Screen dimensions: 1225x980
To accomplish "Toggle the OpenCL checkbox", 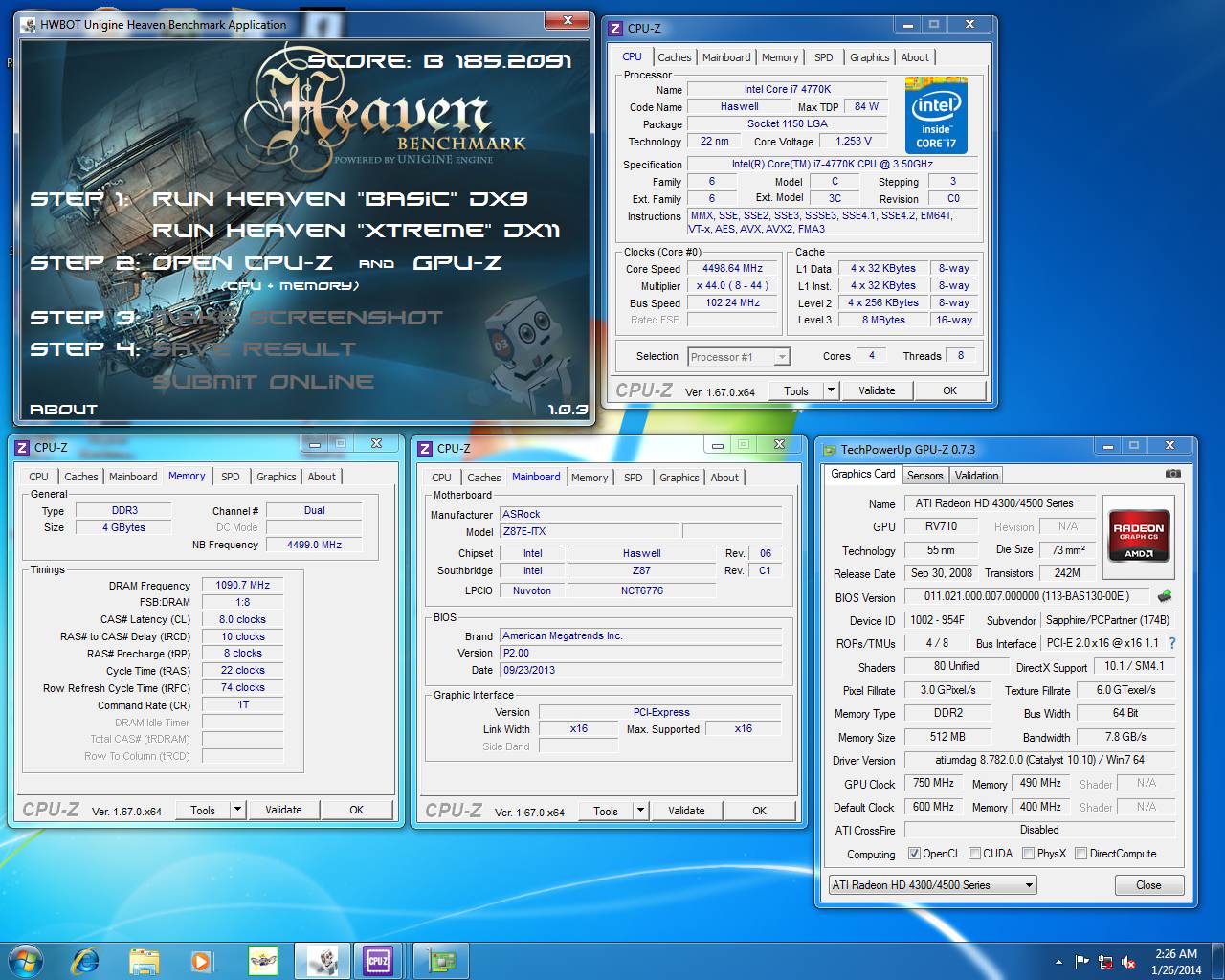I will click(x=914, y=854).
